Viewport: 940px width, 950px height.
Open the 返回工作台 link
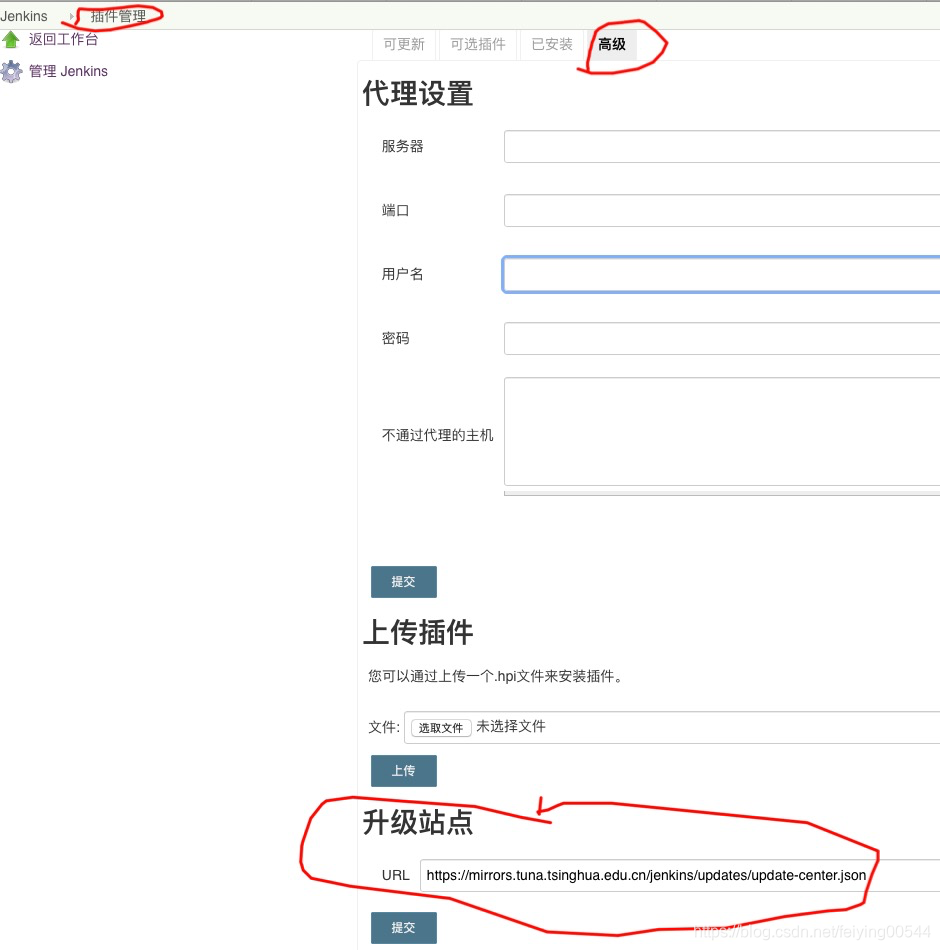[63, 40]
